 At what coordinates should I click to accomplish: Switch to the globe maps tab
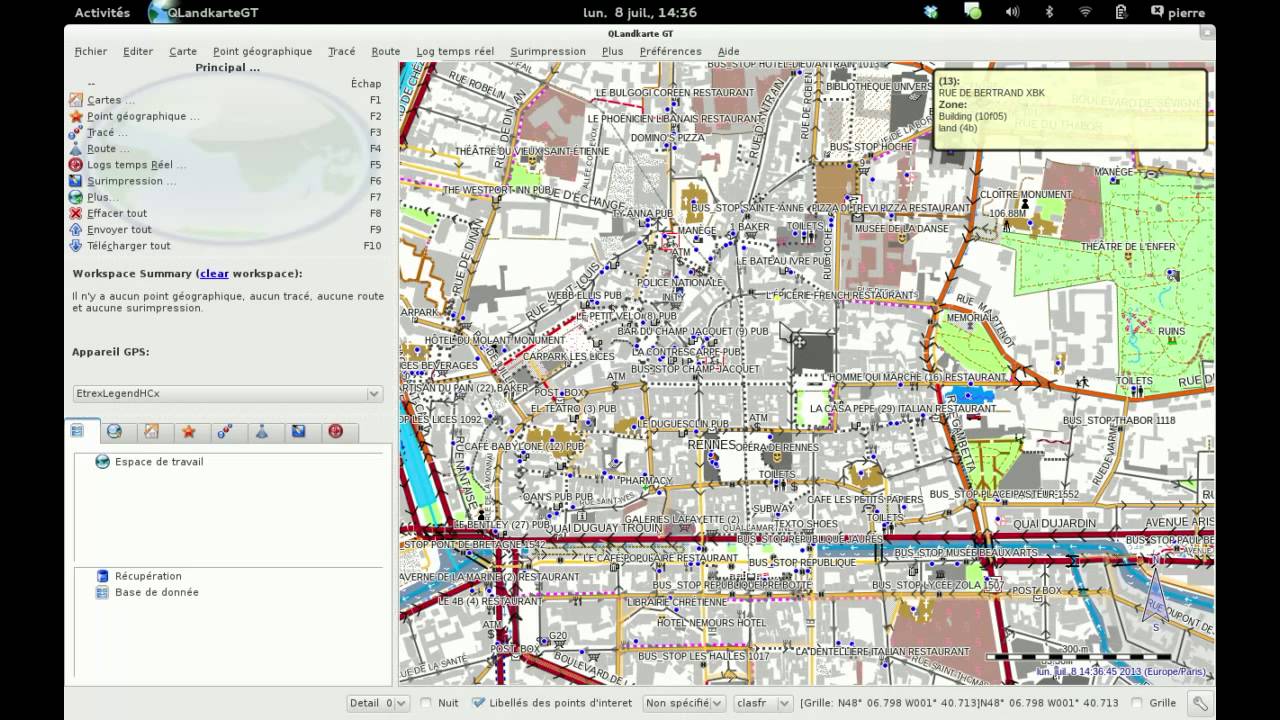point(114,432)
